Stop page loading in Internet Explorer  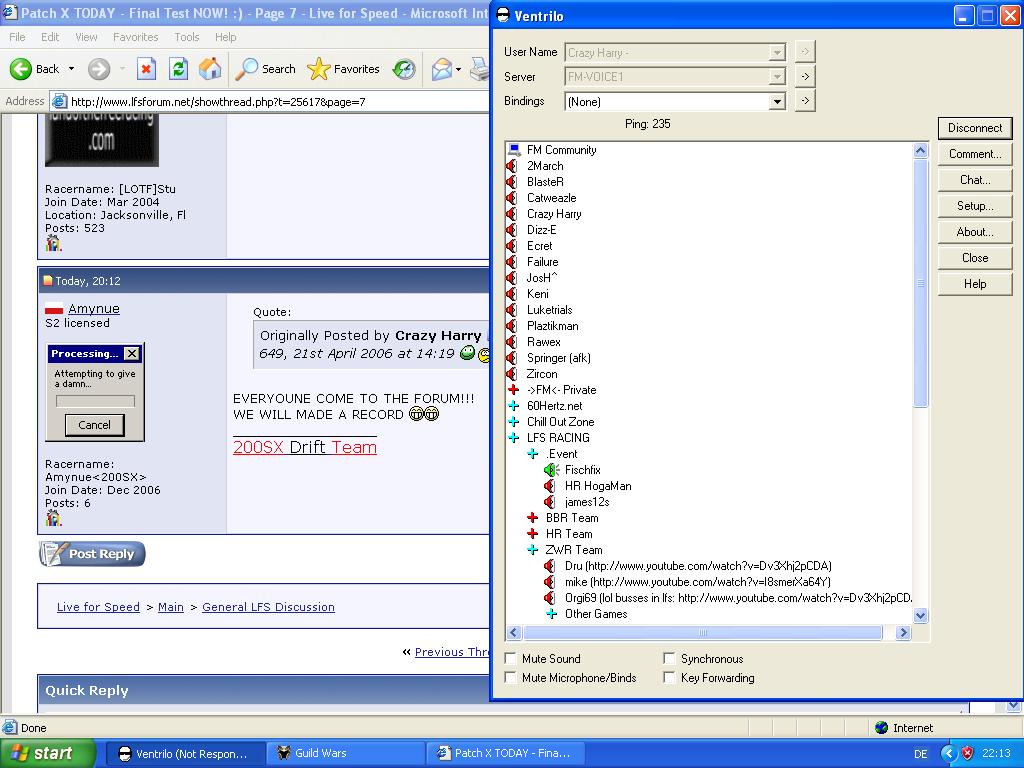pyautogui.click(x=146, y=69)
